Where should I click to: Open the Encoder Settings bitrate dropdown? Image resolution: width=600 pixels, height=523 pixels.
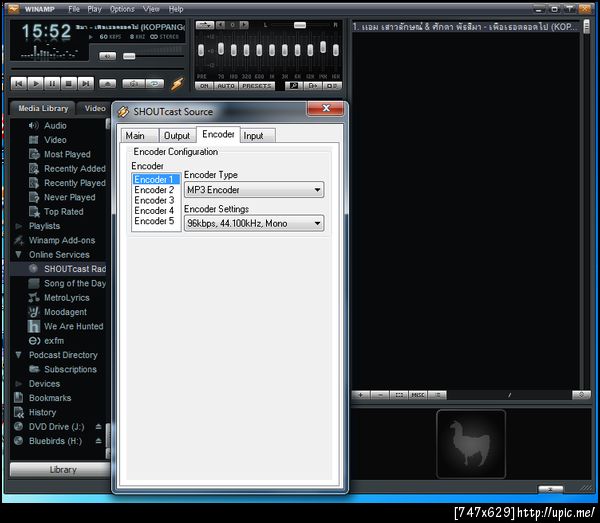pos(254,223)
